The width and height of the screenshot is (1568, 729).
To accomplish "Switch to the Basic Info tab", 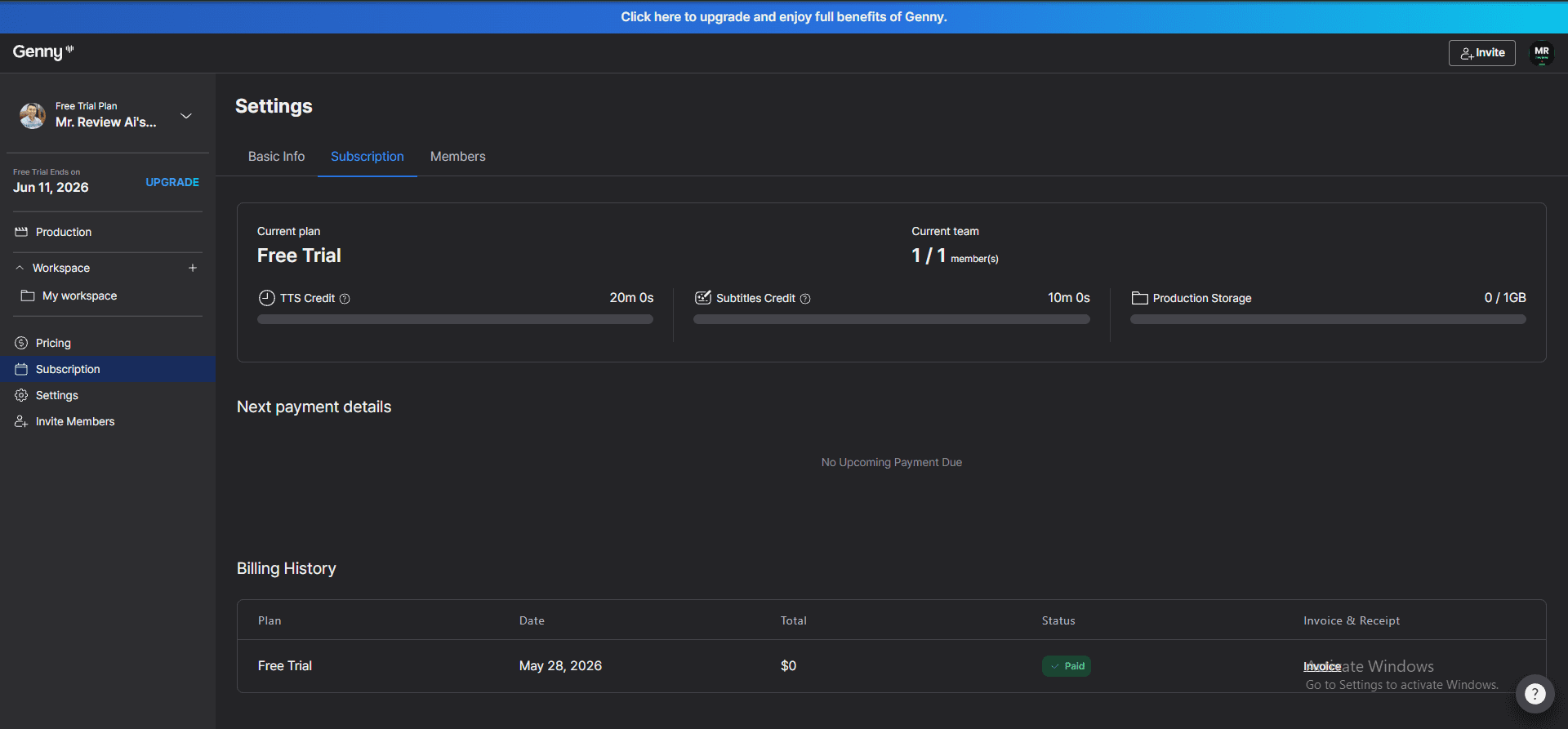I will pyautogui.click(x=276, y=156).
